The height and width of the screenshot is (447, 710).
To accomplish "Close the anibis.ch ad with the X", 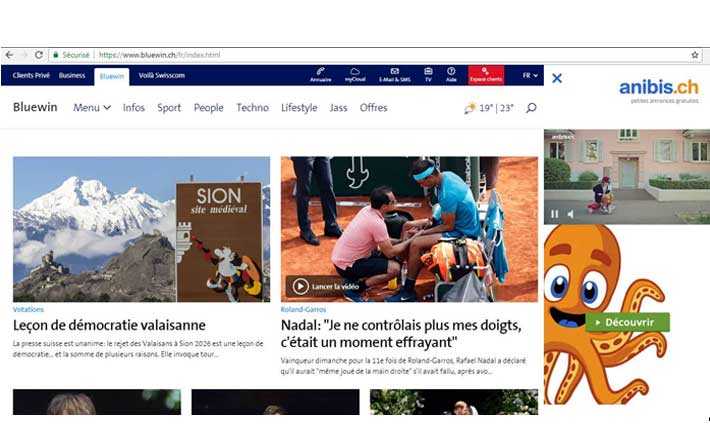I will pyautogui.click(x=557, y=78).
